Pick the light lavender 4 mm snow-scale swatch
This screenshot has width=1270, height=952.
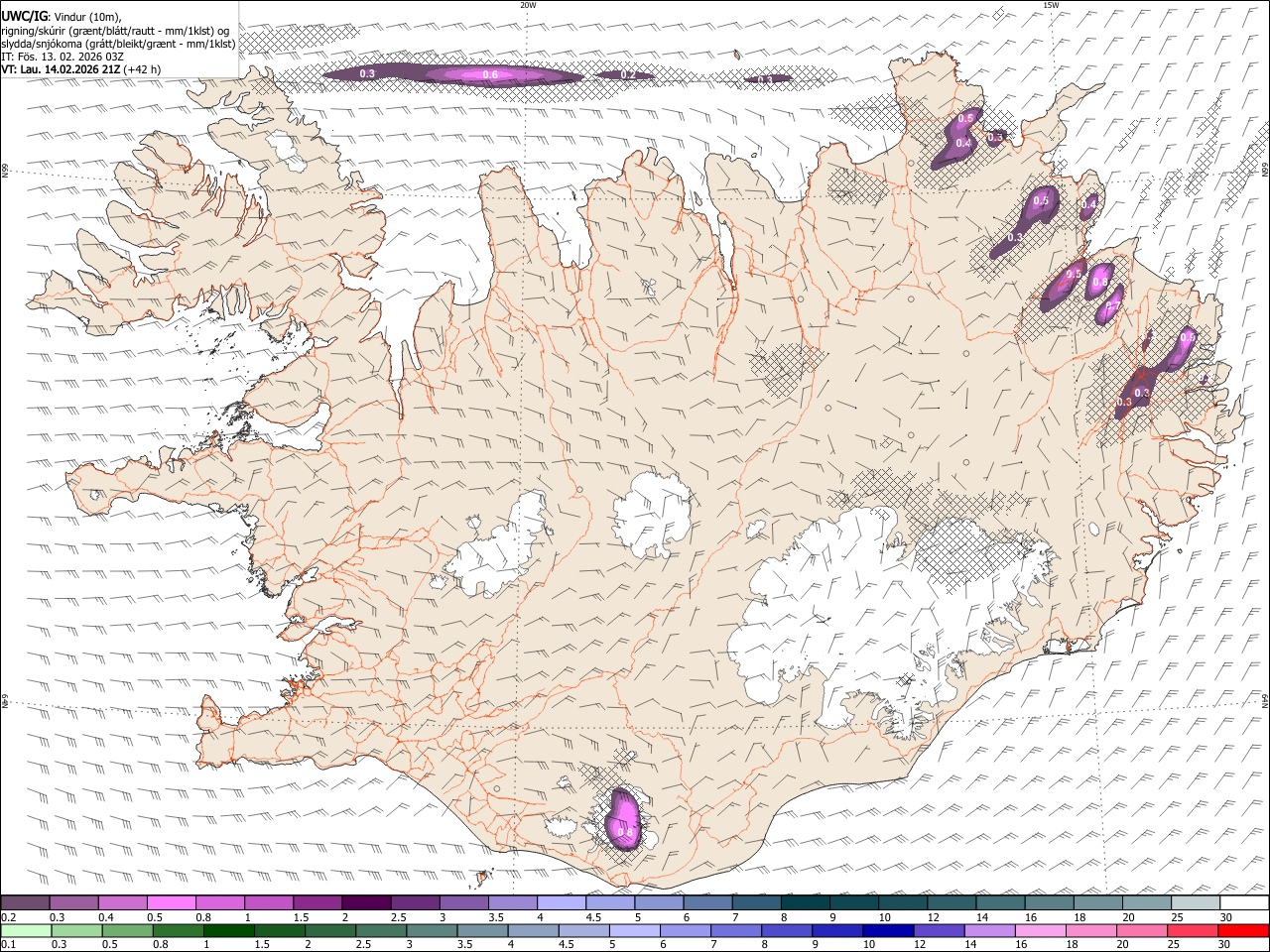(561, 902)
